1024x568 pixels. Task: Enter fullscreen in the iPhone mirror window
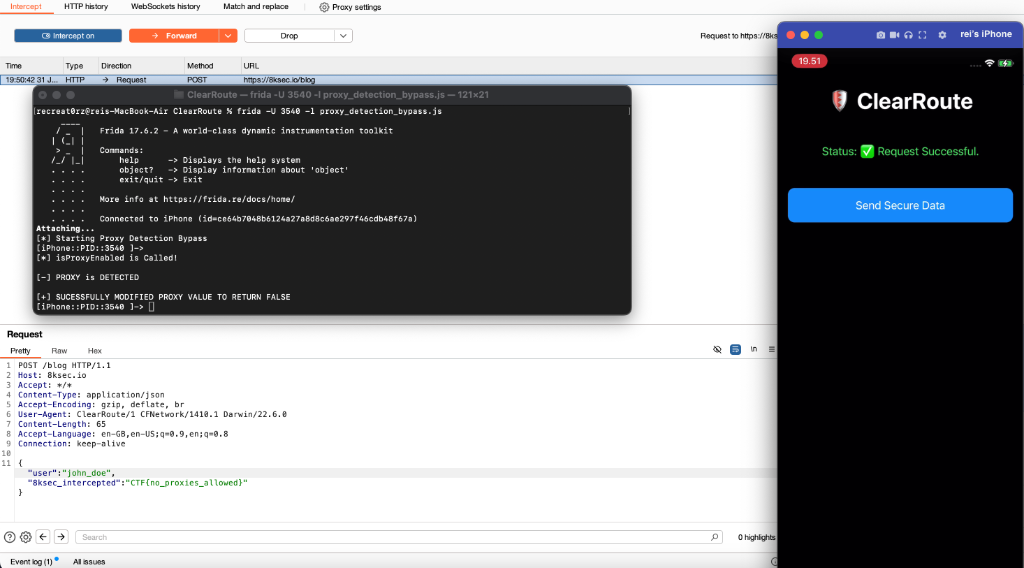(922, 34)
